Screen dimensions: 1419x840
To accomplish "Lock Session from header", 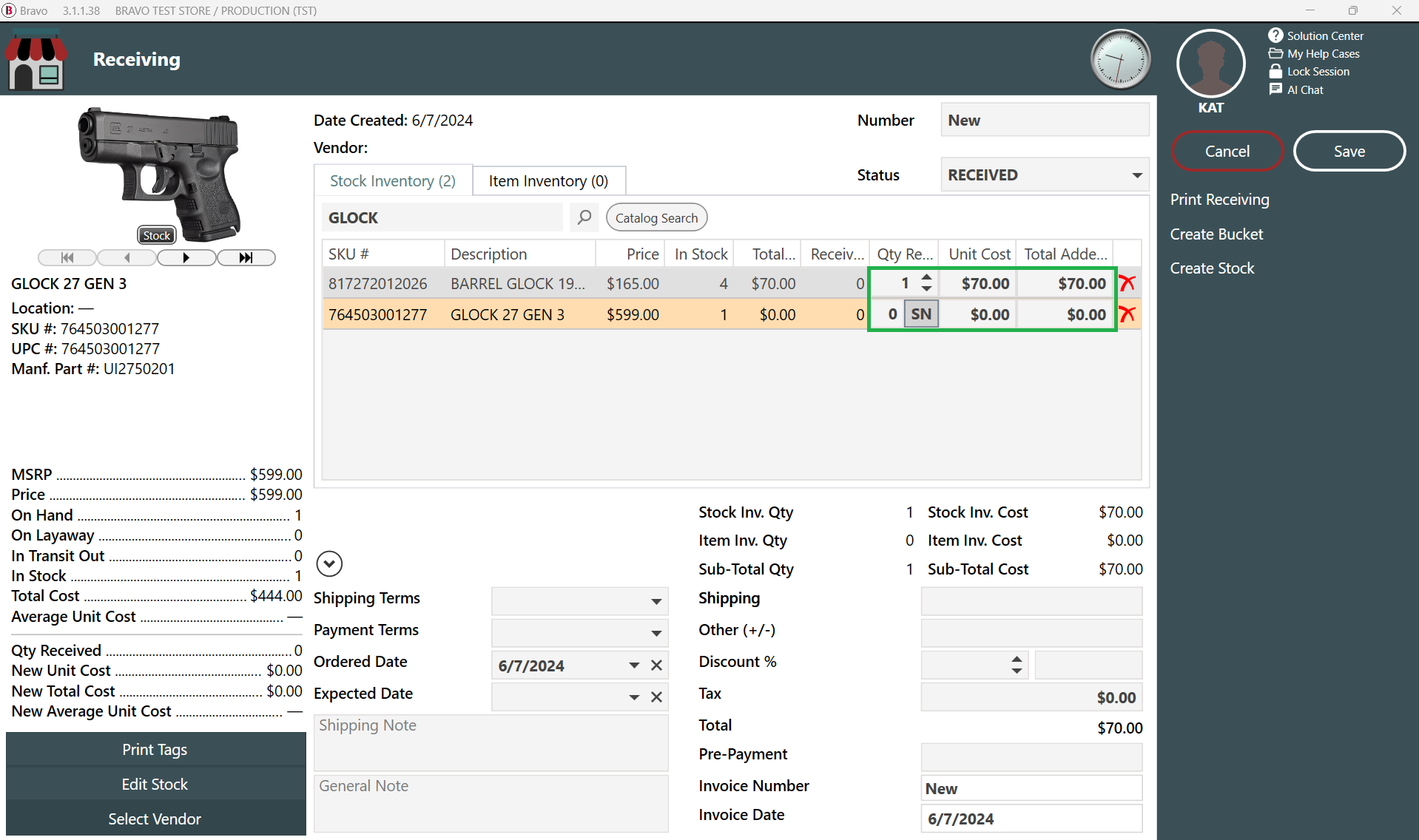I will click(x=1309, y=72).
